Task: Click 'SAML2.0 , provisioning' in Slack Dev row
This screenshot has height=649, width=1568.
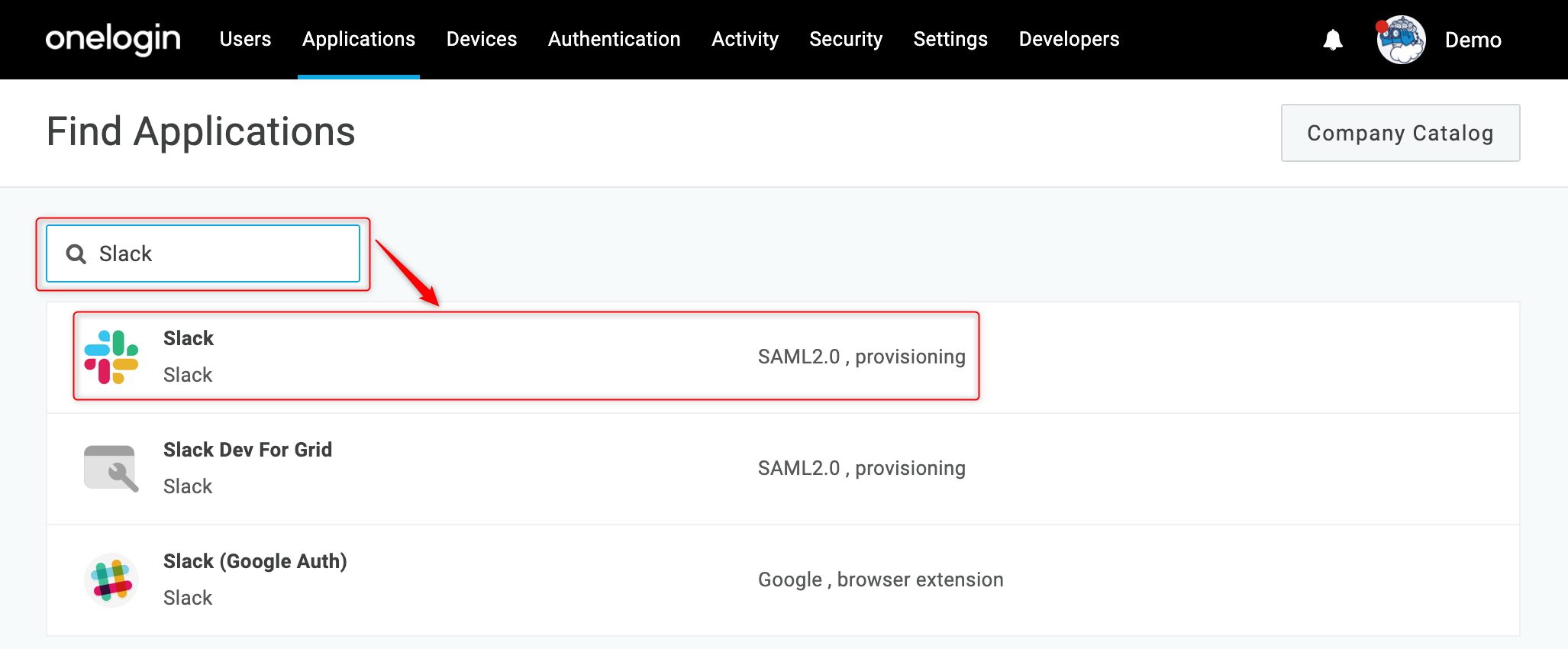Action: (862, 468)
